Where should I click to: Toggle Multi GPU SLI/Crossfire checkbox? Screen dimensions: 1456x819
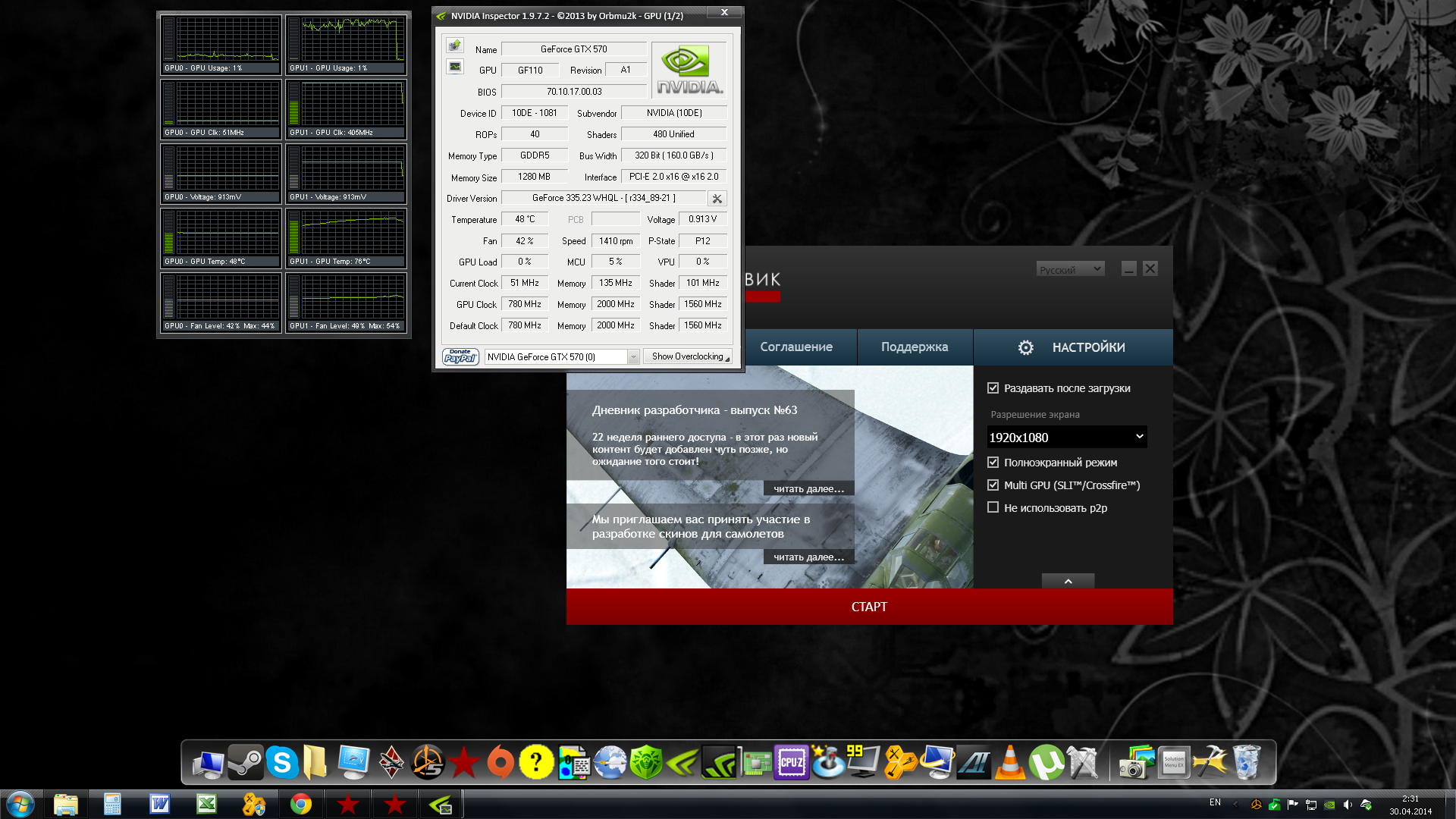tap(993, 485)
